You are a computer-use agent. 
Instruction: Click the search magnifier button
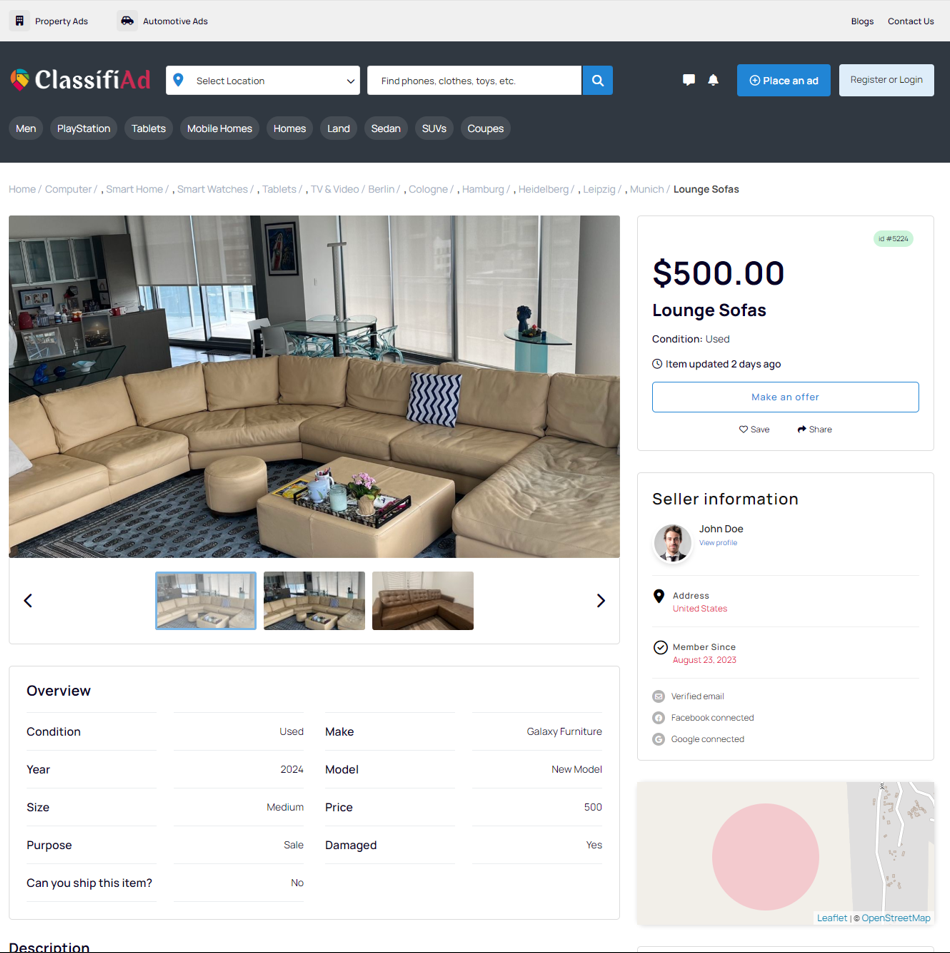(597, 80)
